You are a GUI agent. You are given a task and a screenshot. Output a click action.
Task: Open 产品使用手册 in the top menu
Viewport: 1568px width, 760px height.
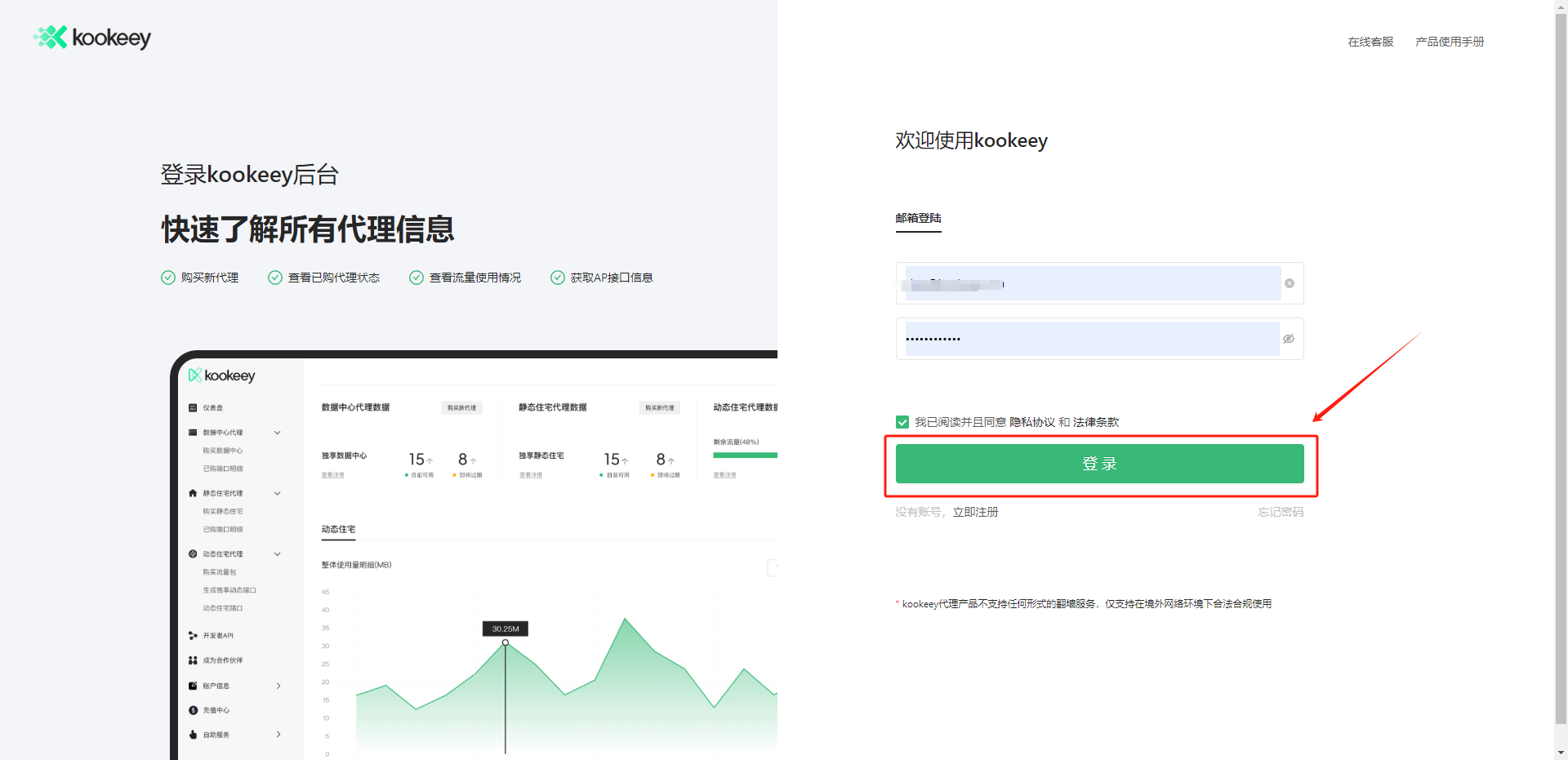(1450, 41)
